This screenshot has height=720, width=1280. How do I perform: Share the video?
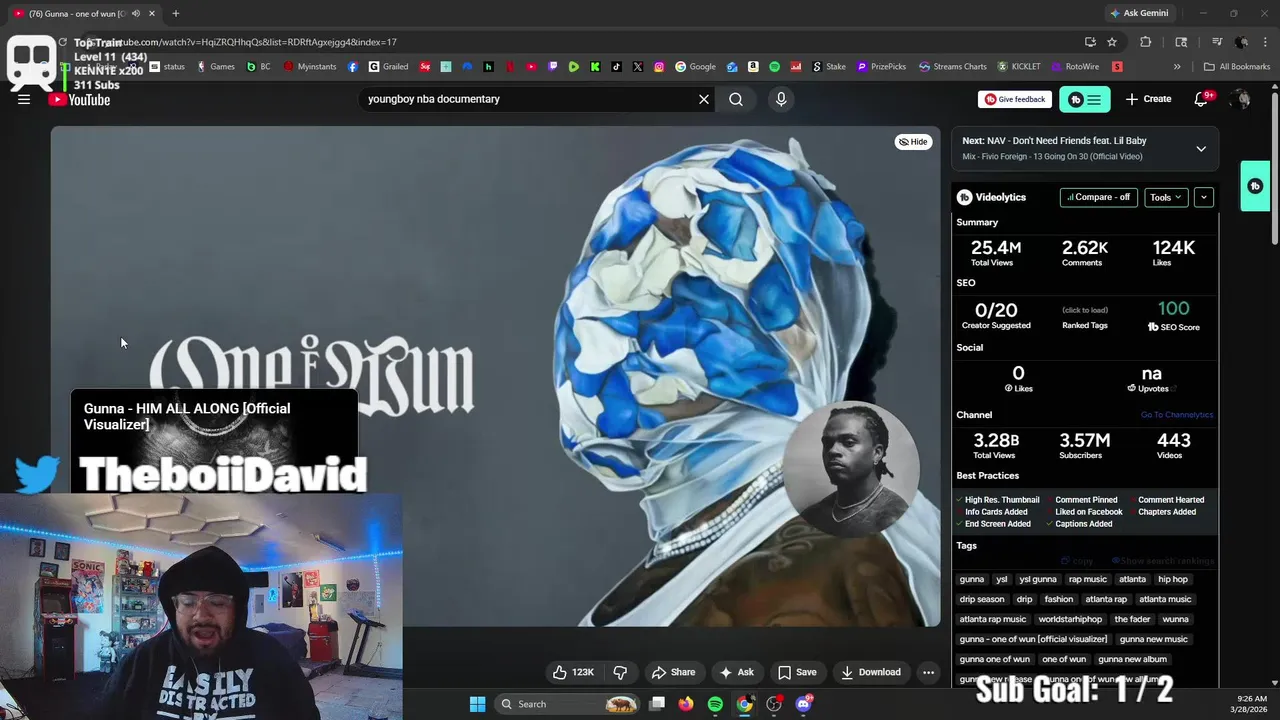(673, 672)
